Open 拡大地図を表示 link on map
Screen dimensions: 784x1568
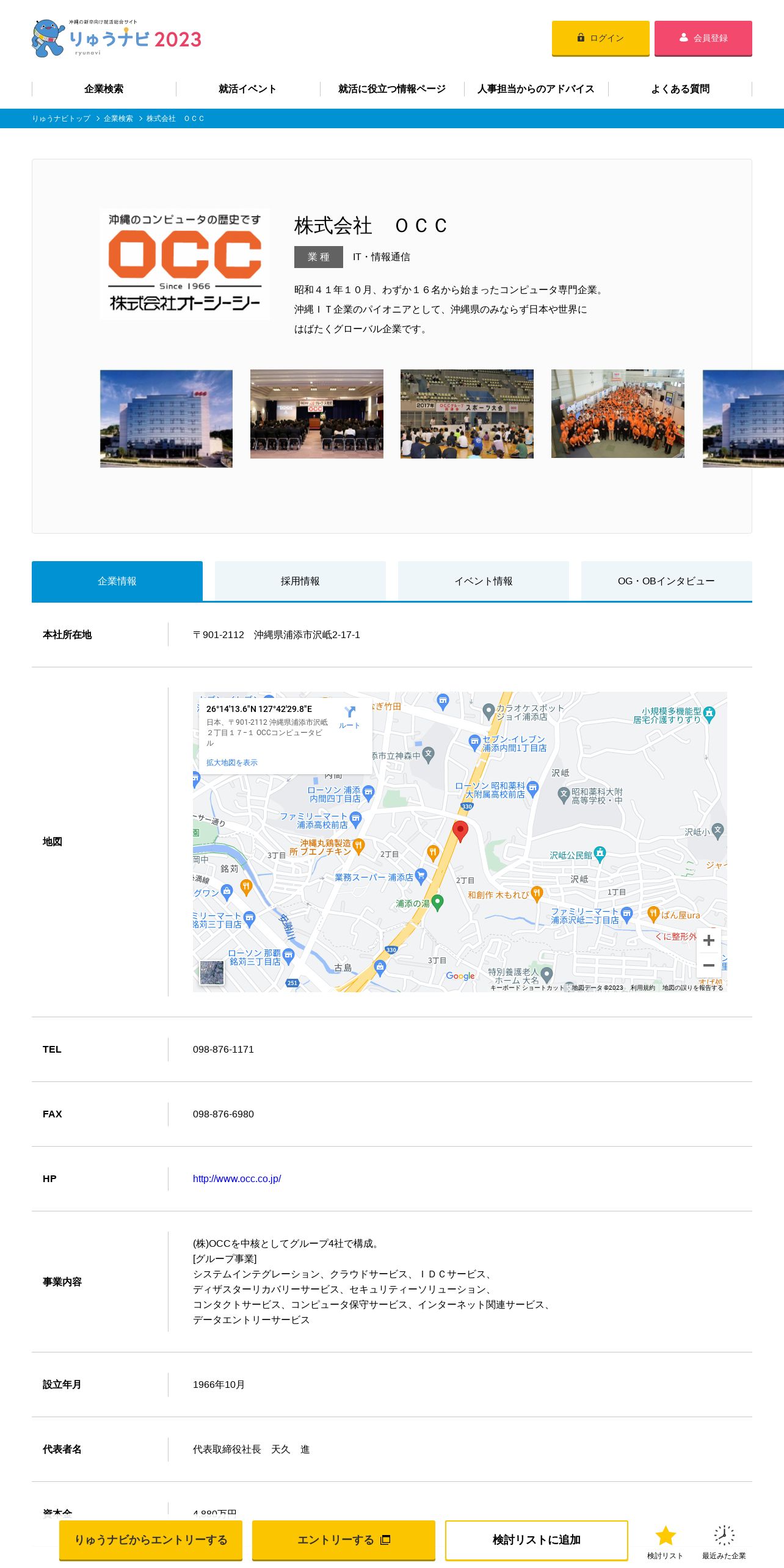coord(232,763)
